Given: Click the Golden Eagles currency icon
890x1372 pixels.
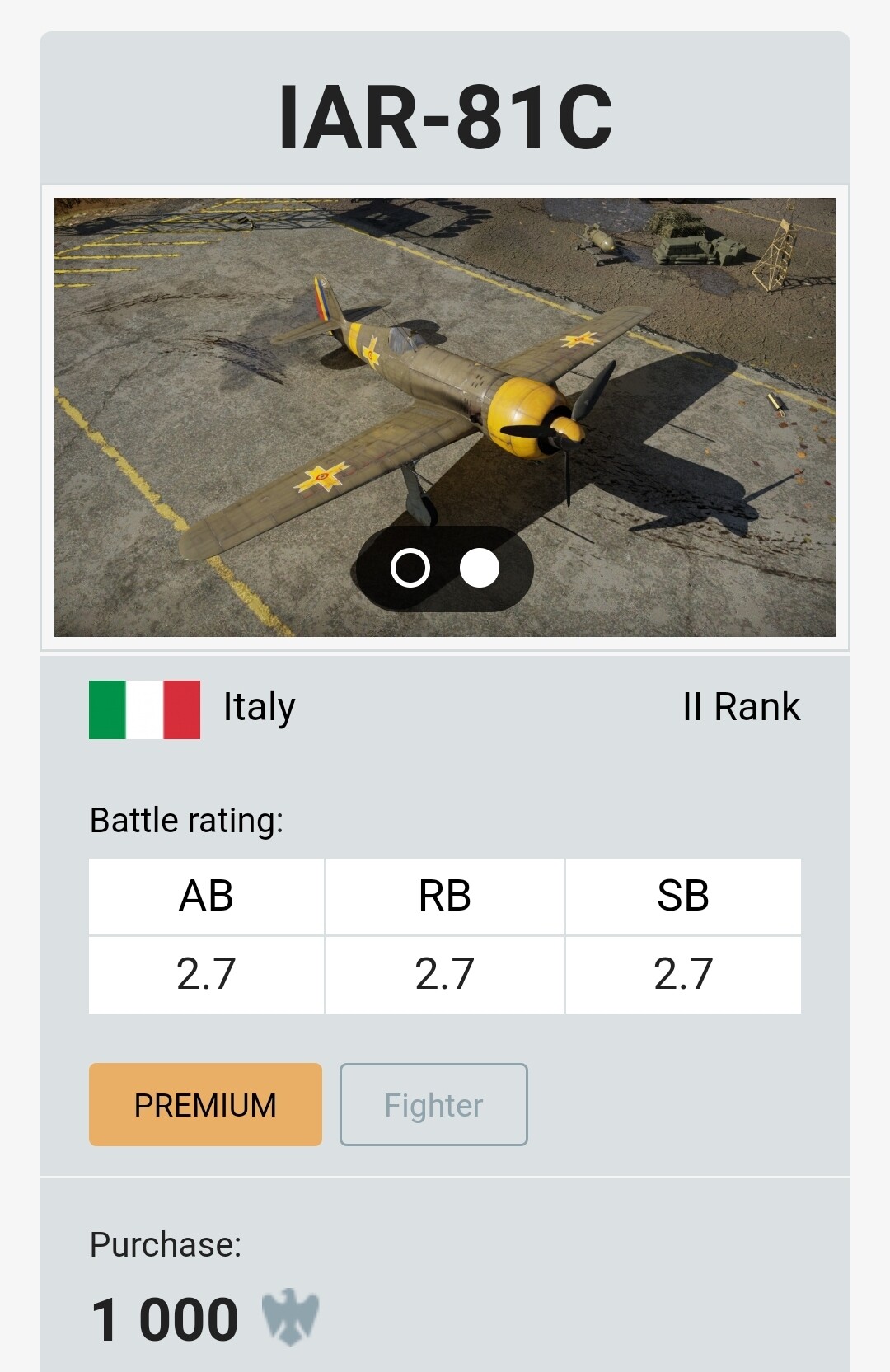Looking at the screenshot, I should [x=290, y=1317].
